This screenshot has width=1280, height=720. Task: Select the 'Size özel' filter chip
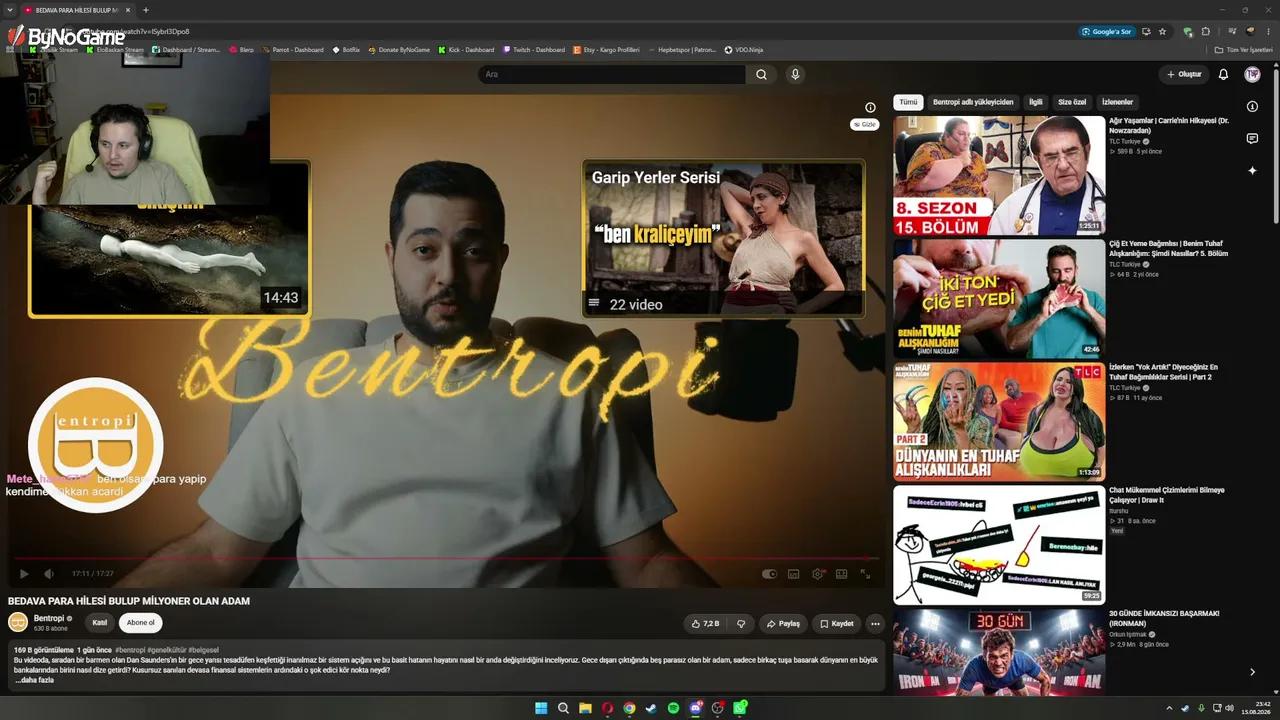[x=1072, y=102]
